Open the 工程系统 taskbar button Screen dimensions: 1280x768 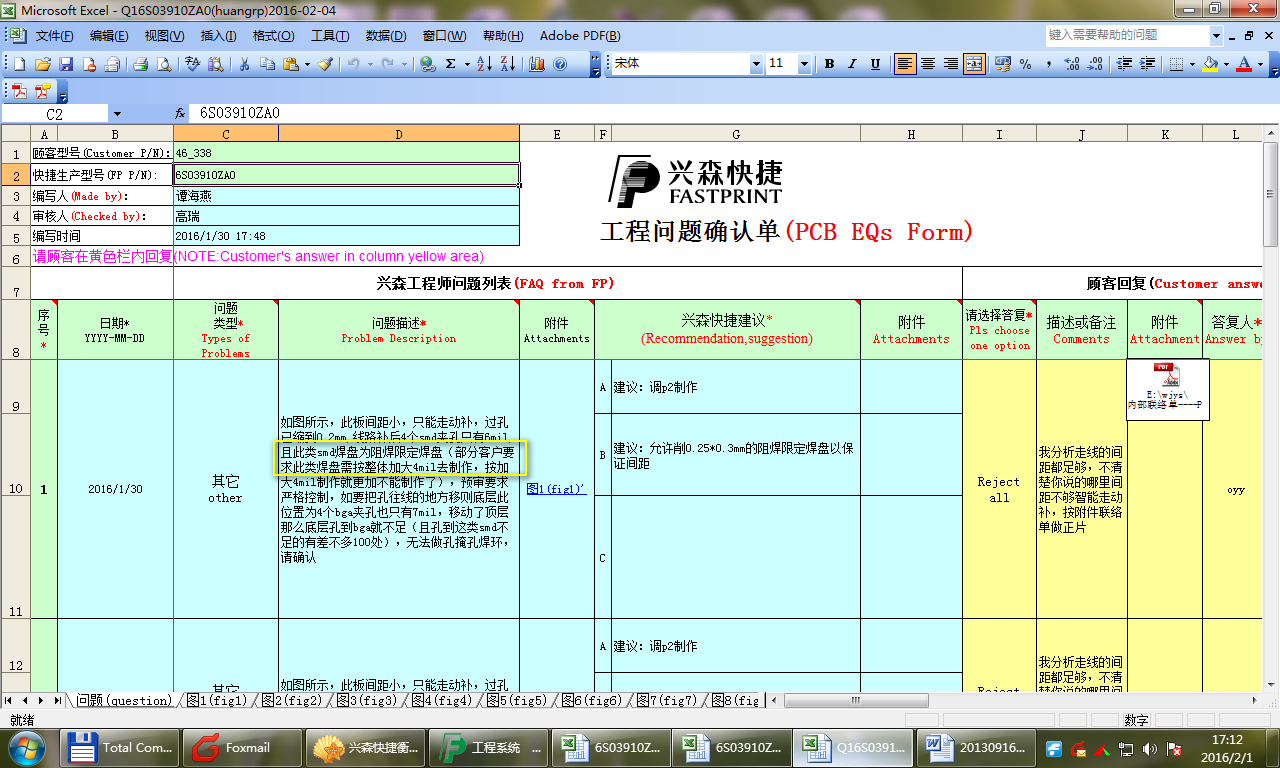click(x=490, y=747)
